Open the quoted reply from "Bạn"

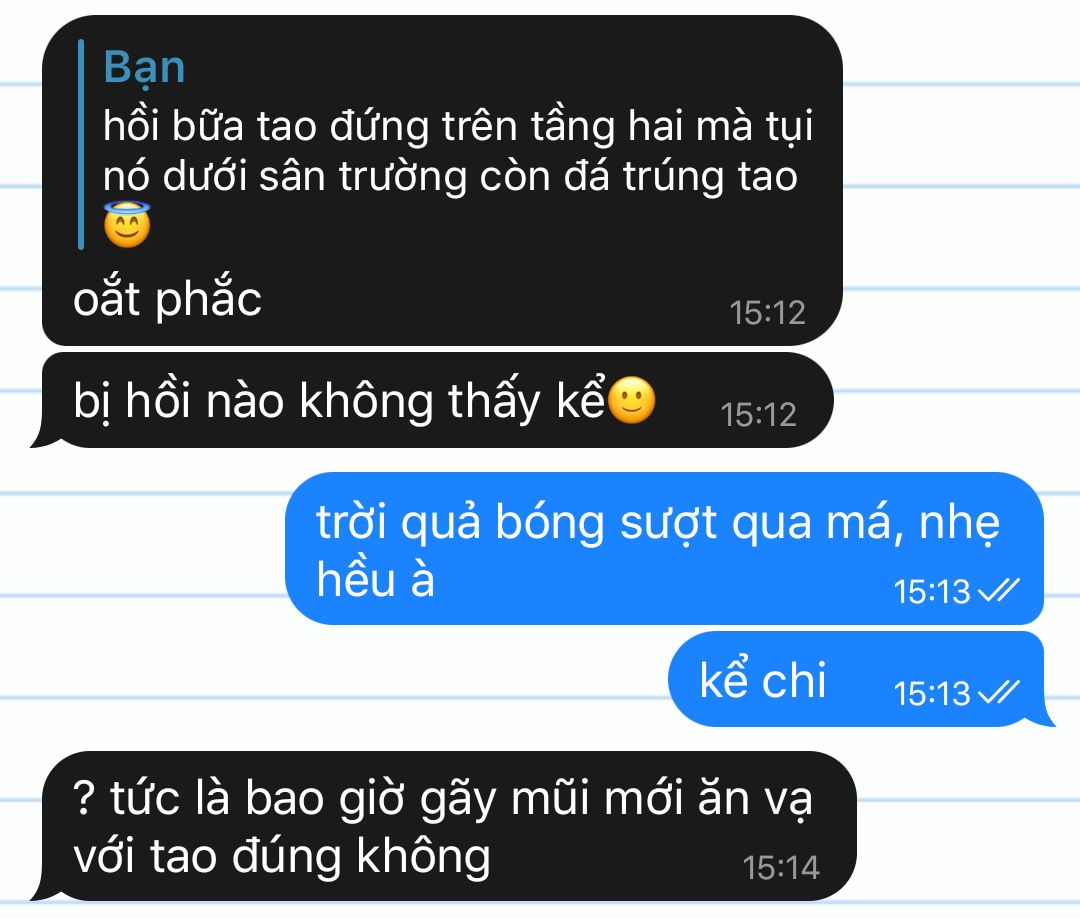(446, 144)
